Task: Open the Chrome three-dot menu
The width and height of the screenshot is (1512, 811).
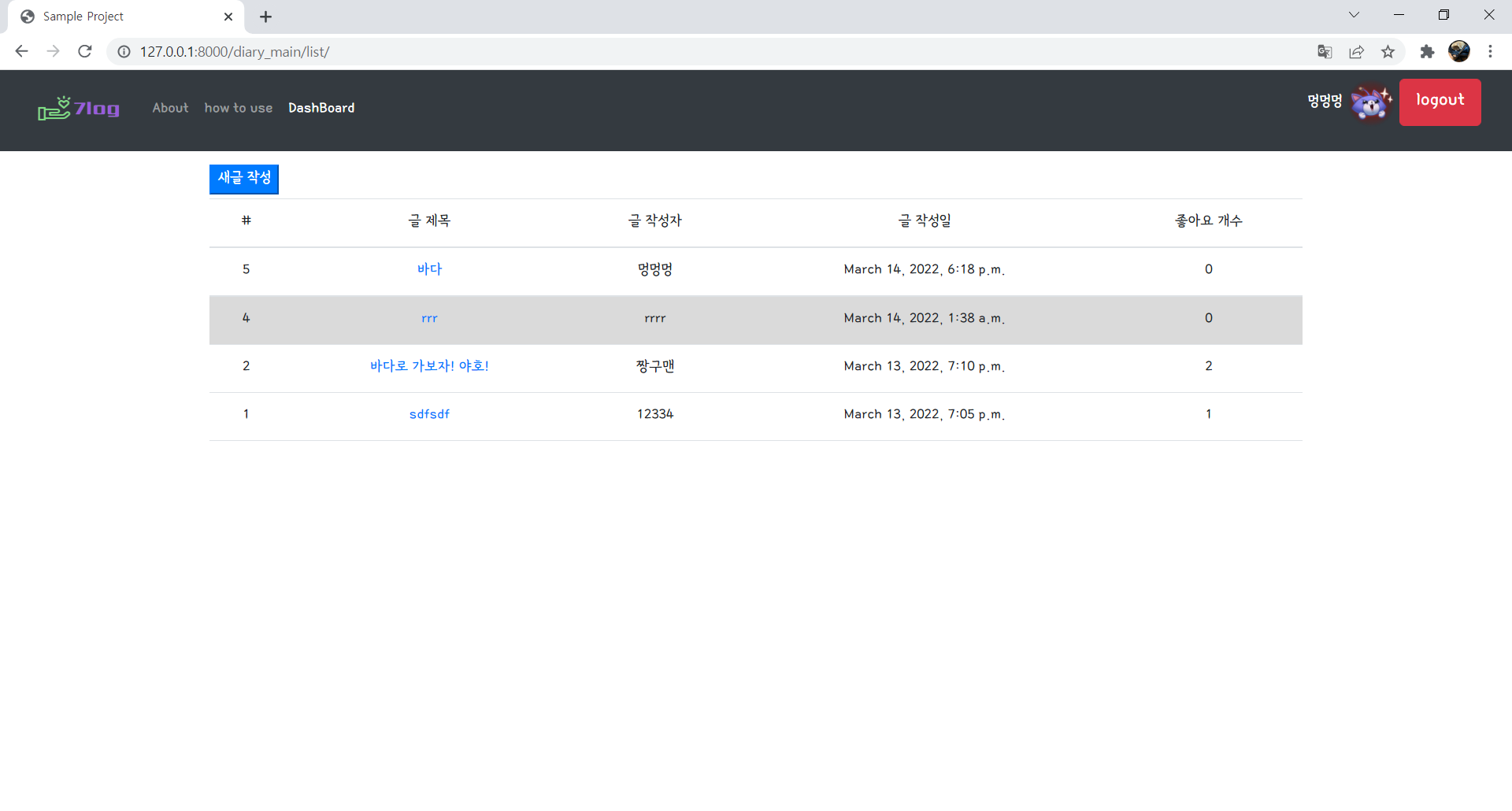Action: (x=1490, y=51)
